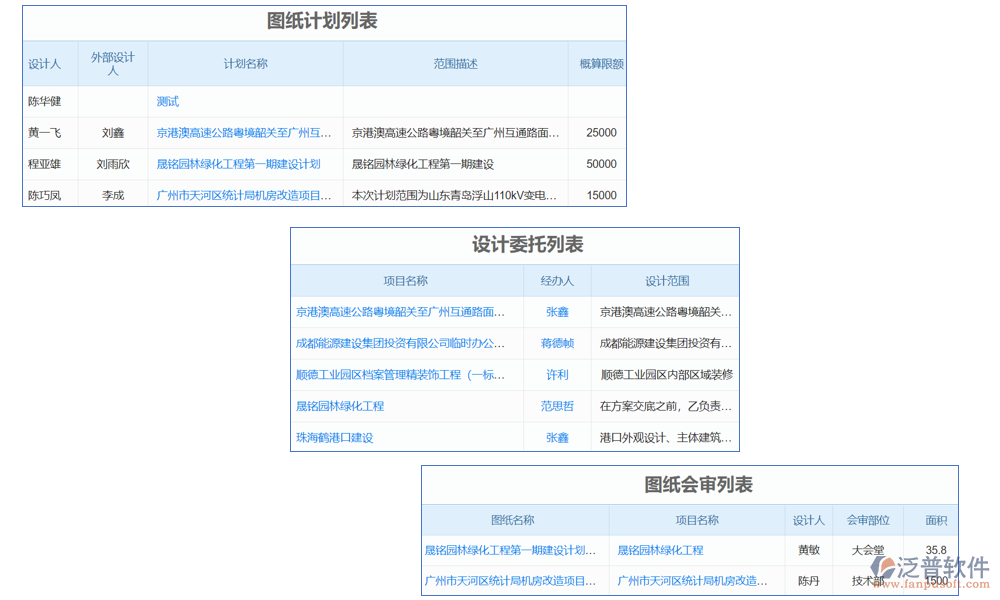This screenshot has height=600, width=1000.
Task: Open the 珠海鹤港口建设 project link
Action: [x=334, y=438]
